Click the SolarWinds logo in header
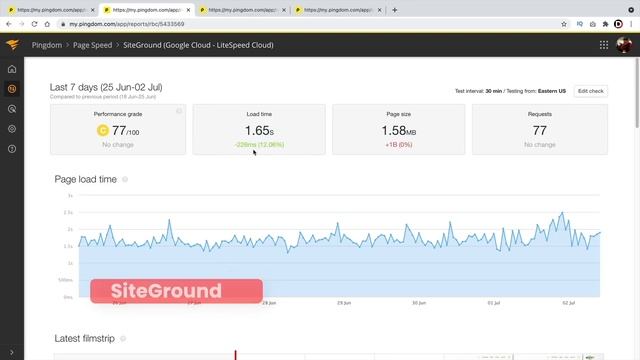The width and height of the screenshot is (640, 360). [13, 44]
